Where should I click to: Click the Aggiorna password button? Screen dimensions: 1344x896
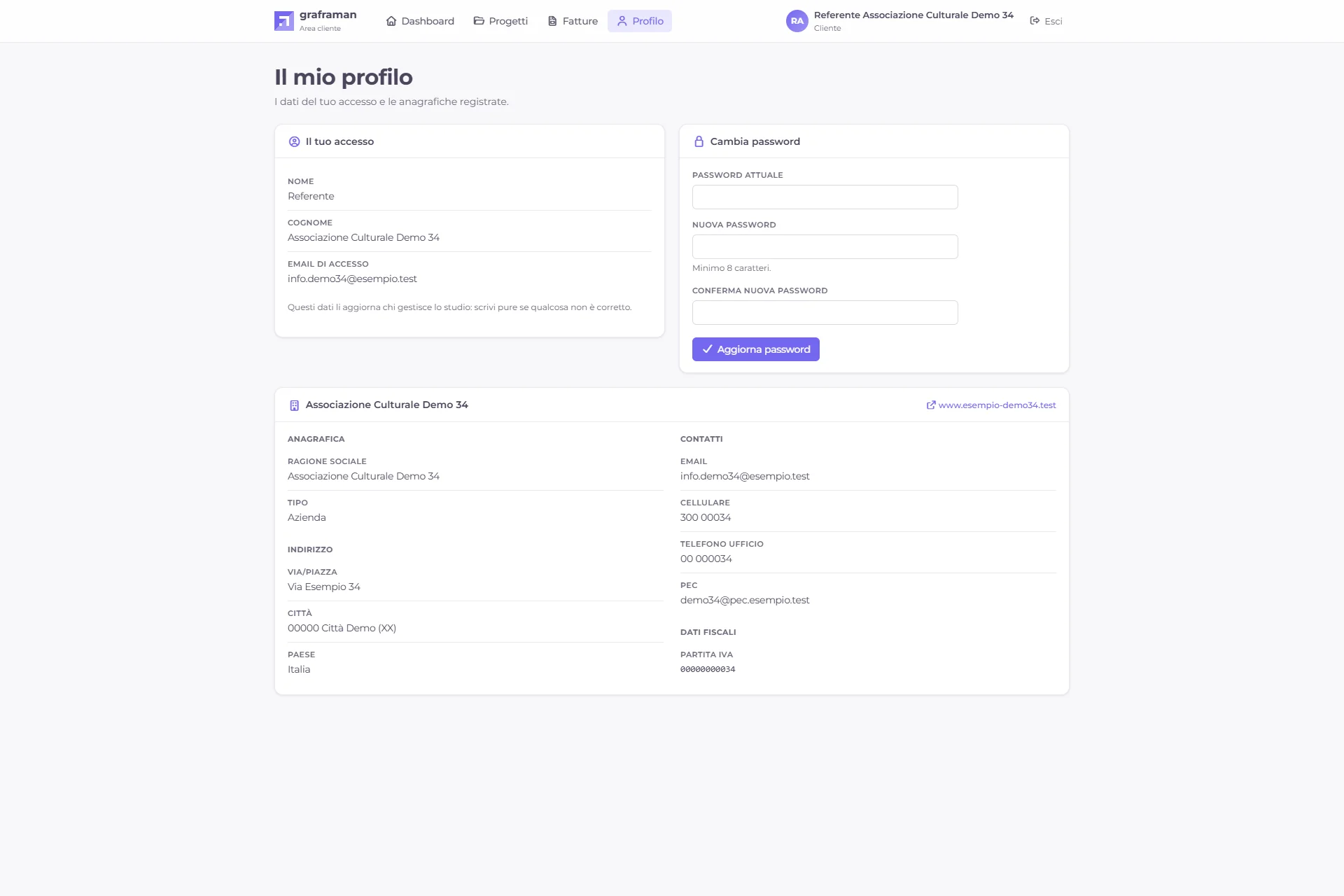click(x=756, y=349)
